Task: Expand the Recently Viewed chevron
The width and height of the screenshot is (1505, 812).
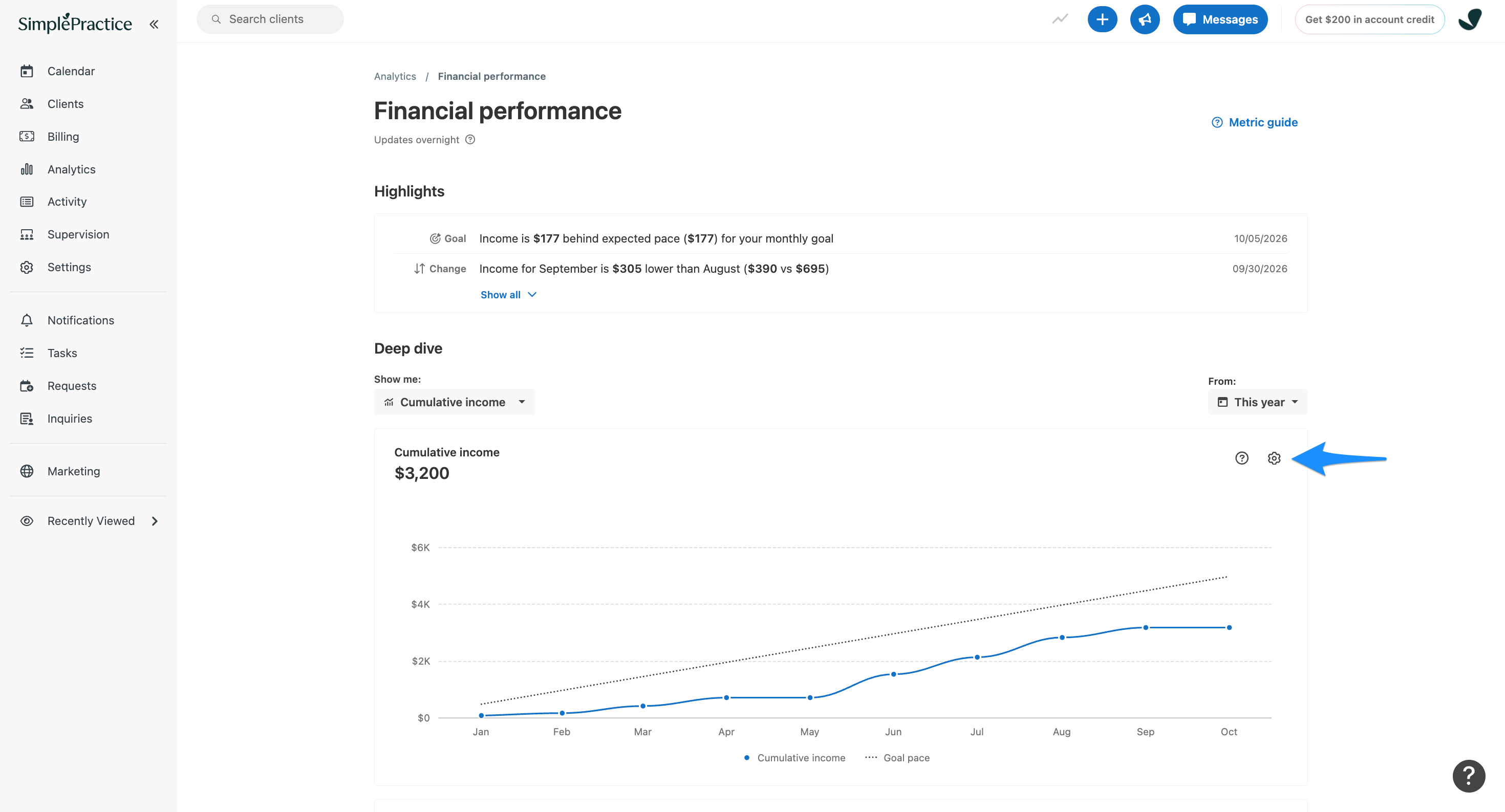Action: coord(155,521)
